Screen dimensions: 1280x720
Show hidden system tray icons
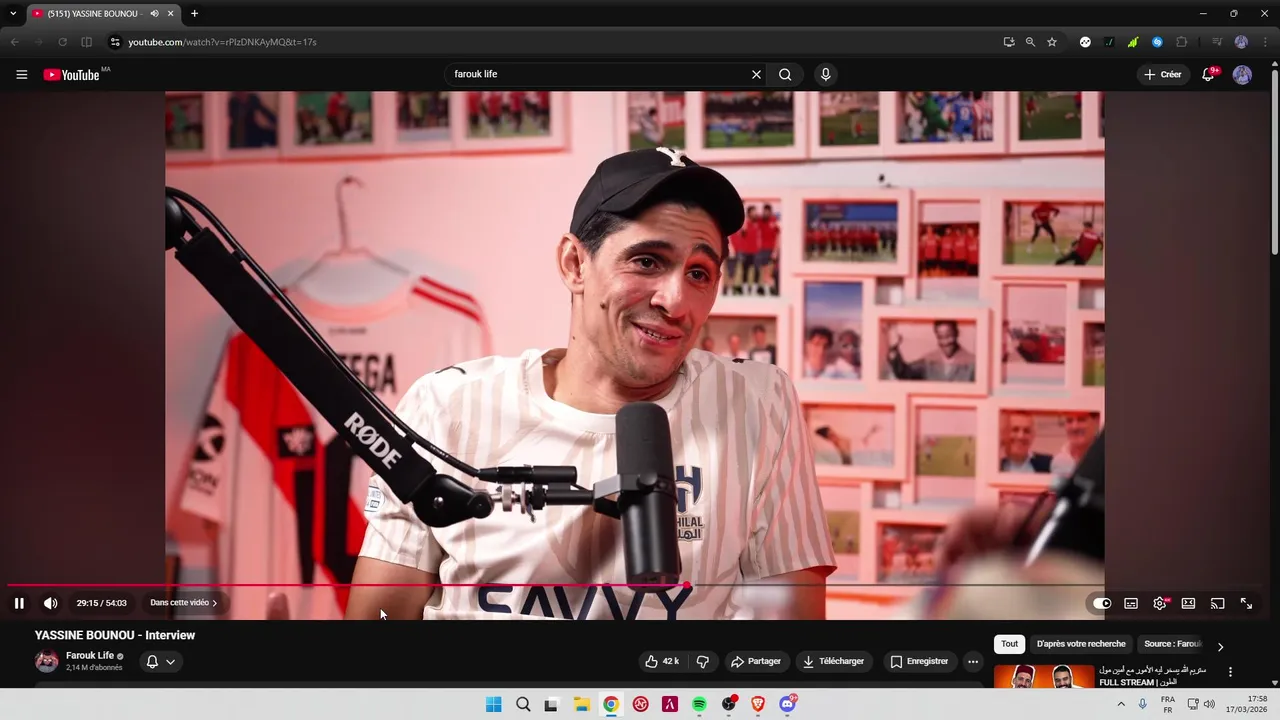click(x=1121, y=704)
